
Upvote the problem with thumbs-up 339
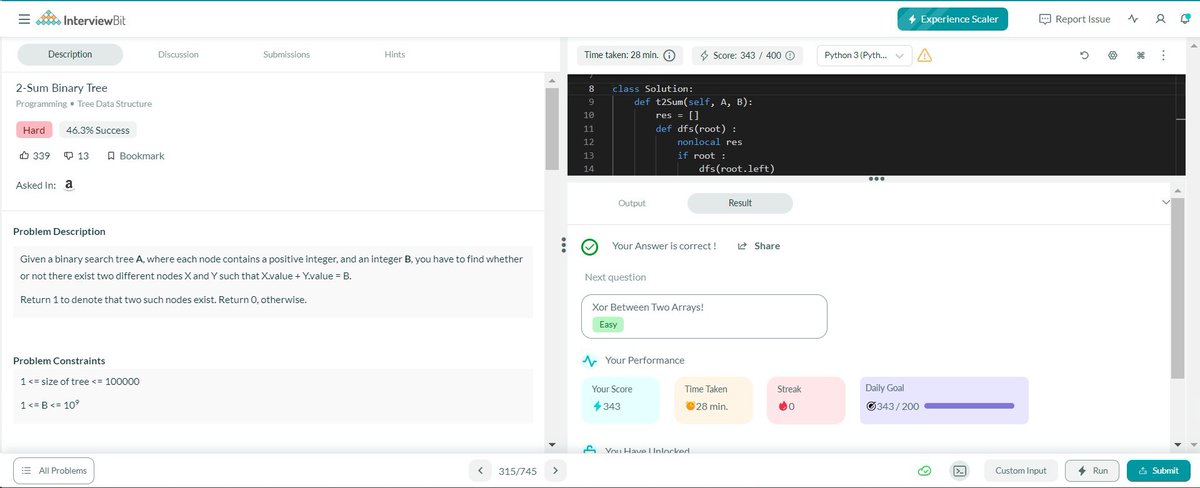tap(35, 156)
